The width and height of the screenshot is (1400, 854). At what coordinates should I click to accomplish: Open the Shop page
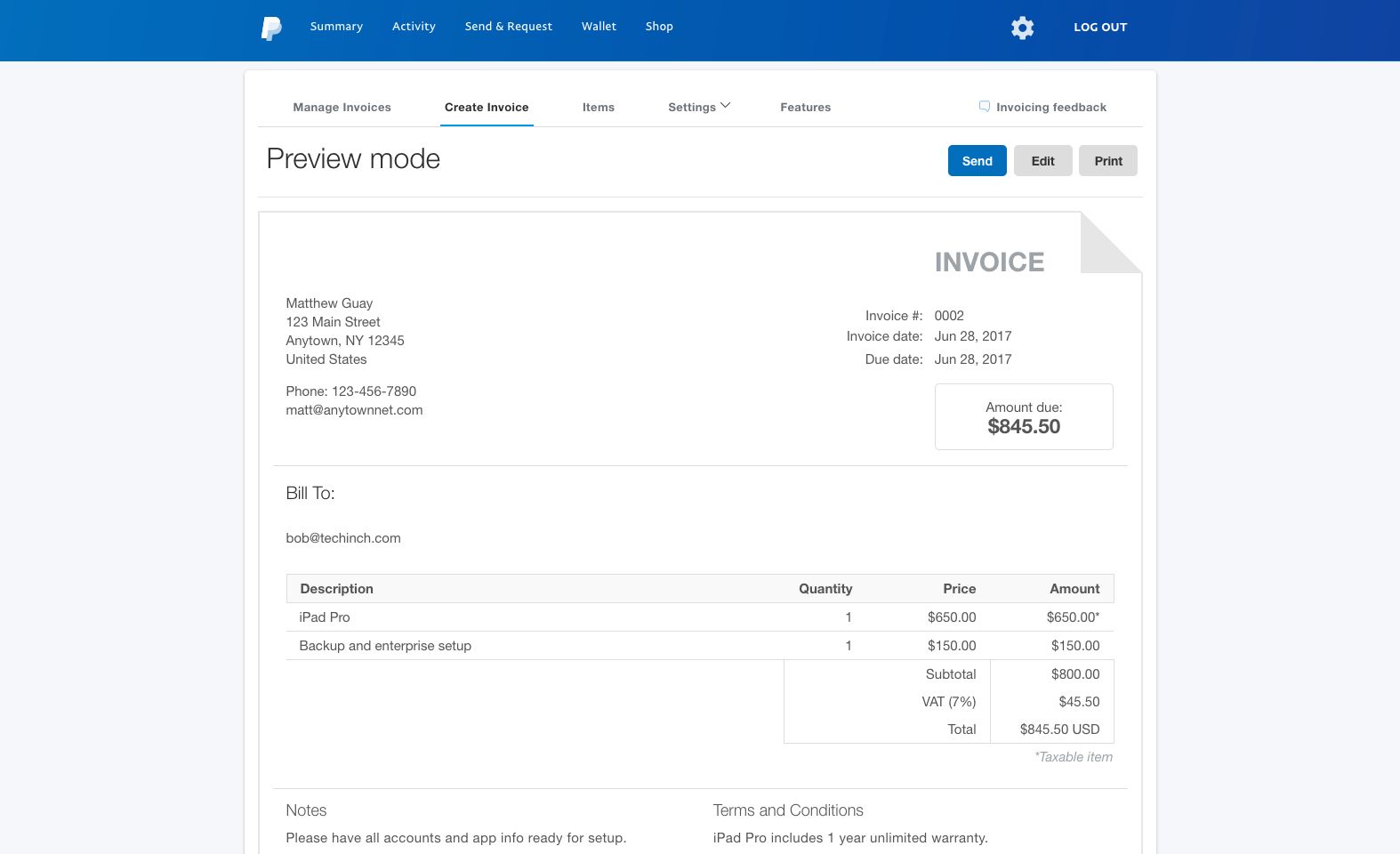point(659,27)
